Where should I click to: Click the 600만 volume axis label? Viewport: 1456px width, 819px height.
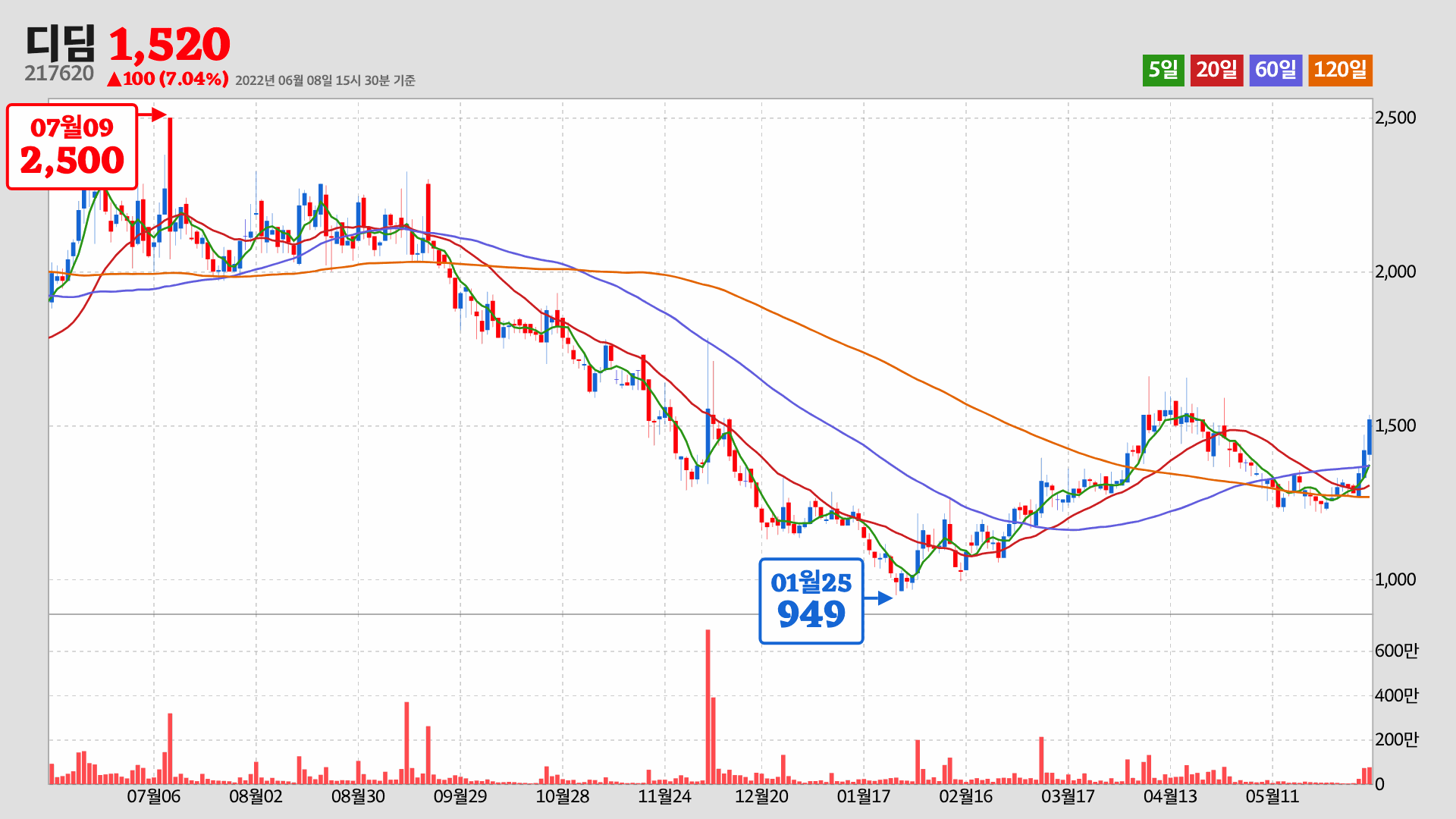[x=1397, y=651]
